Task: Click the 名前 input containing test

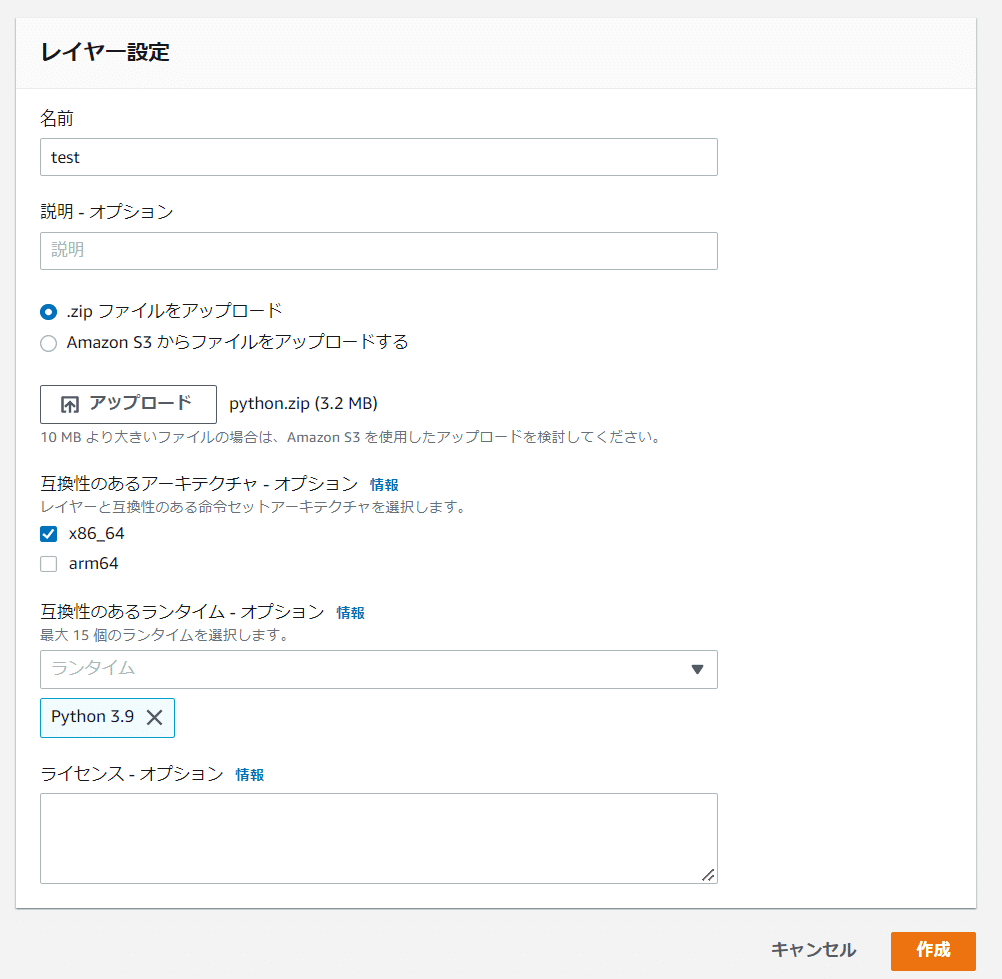Action: 378,157
